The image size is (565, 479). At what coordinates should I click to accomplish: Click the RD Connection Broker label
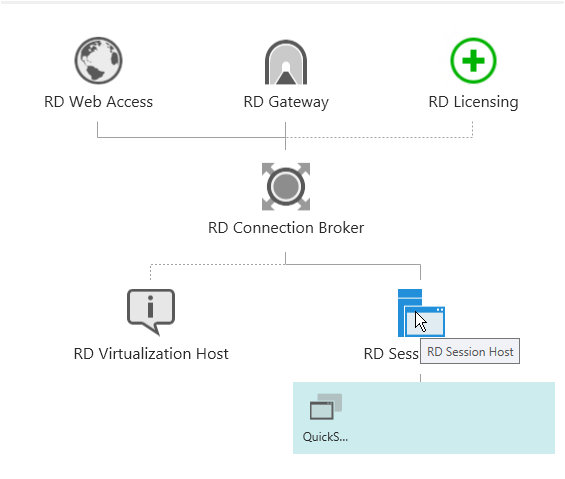click(x=286, y=228)
